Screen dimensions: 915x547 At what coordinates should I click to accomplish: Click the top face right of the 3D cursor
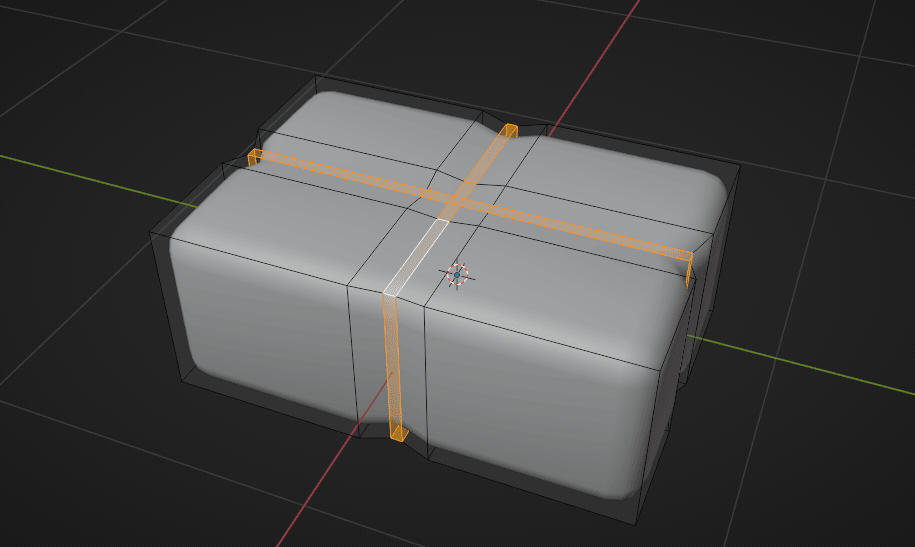click(560, 290)
